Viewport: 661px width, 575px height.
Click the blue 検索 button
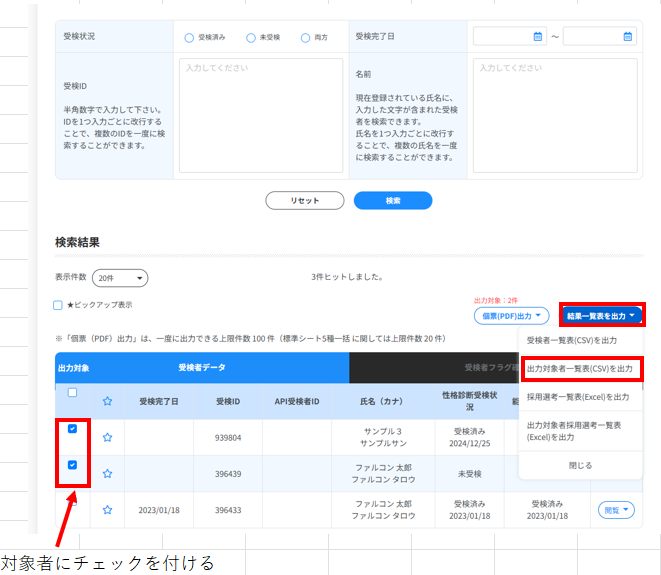coord(393,201)
